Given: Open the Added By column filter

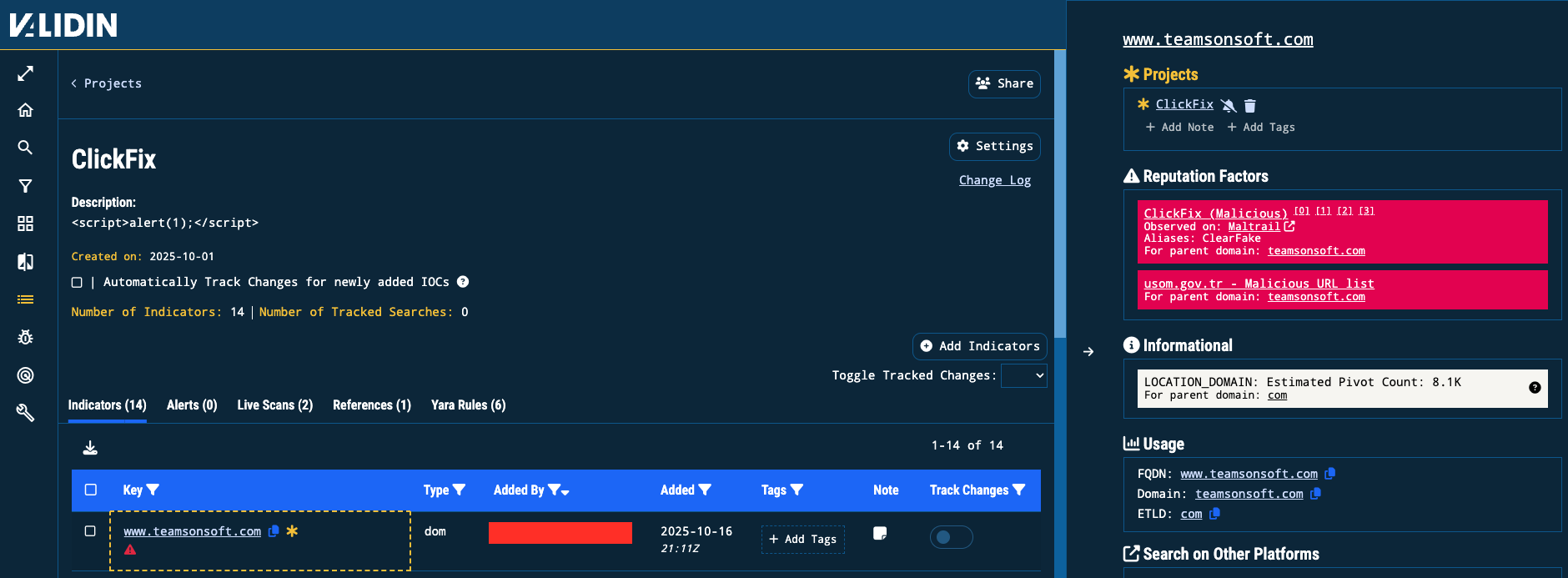Looking at the screenshot, I should [x=555, y=490].
